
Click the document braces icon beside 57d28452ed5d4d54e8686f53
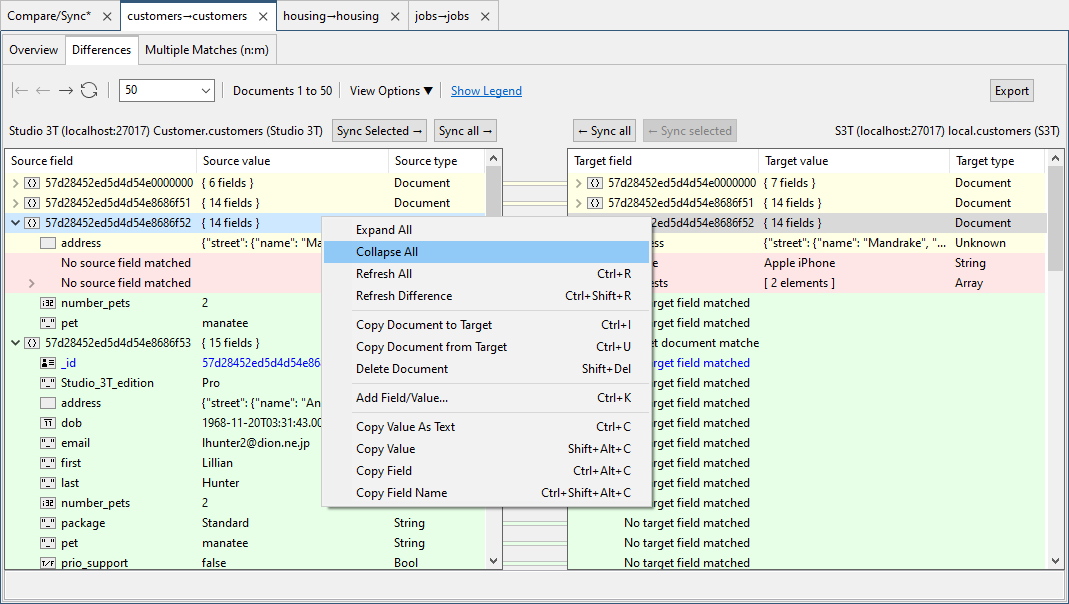pos(32,342)
